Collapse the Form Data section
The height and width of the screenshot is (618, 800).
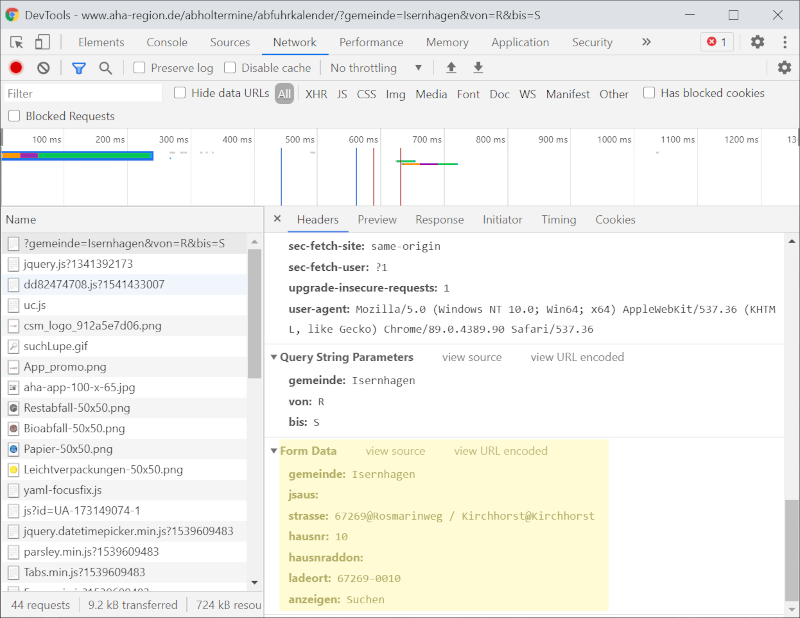(274, 451)
